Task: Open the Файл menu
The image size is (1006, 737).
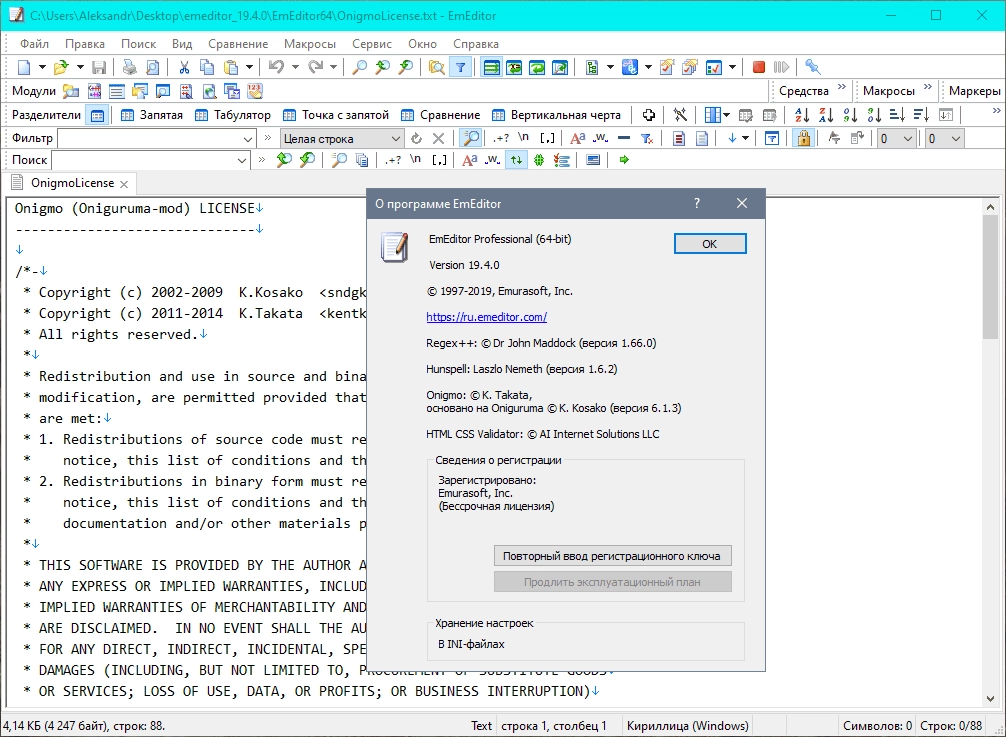Action: click(x=35, y=44)
